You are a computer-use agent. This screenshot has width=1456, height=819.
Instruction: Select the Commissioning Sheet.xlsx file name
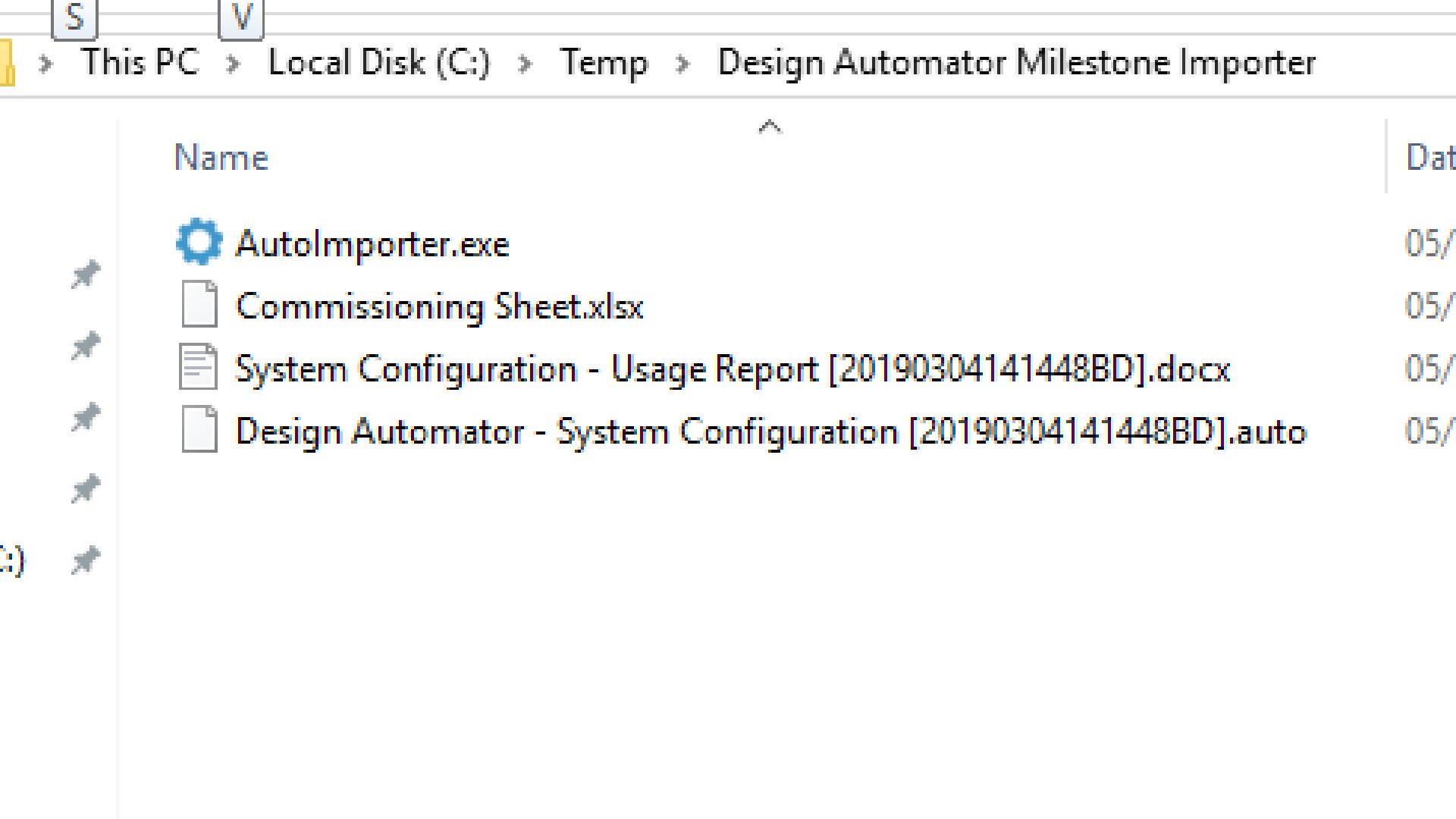[440, 306]
